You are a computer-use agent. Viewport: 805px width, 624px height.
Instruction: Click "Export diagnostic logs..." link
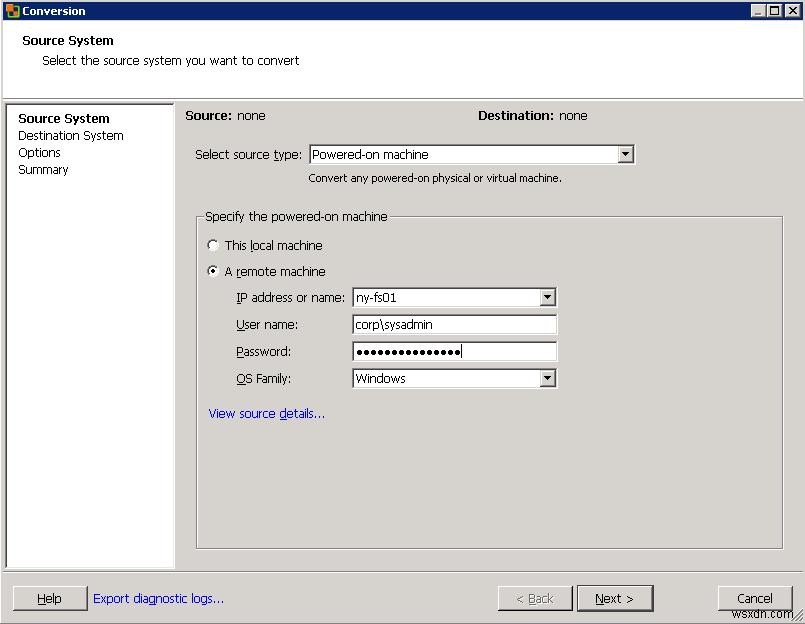click(x=156, y=597)
